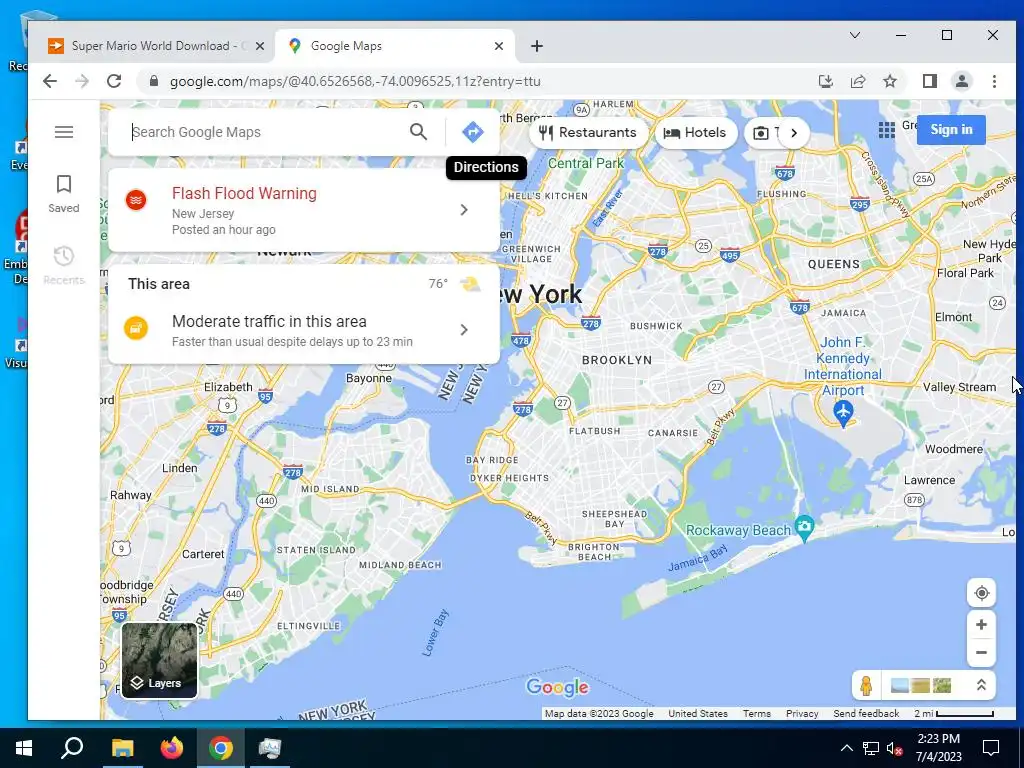
Task: Click the address bar URL
Action: pos(355,81)
